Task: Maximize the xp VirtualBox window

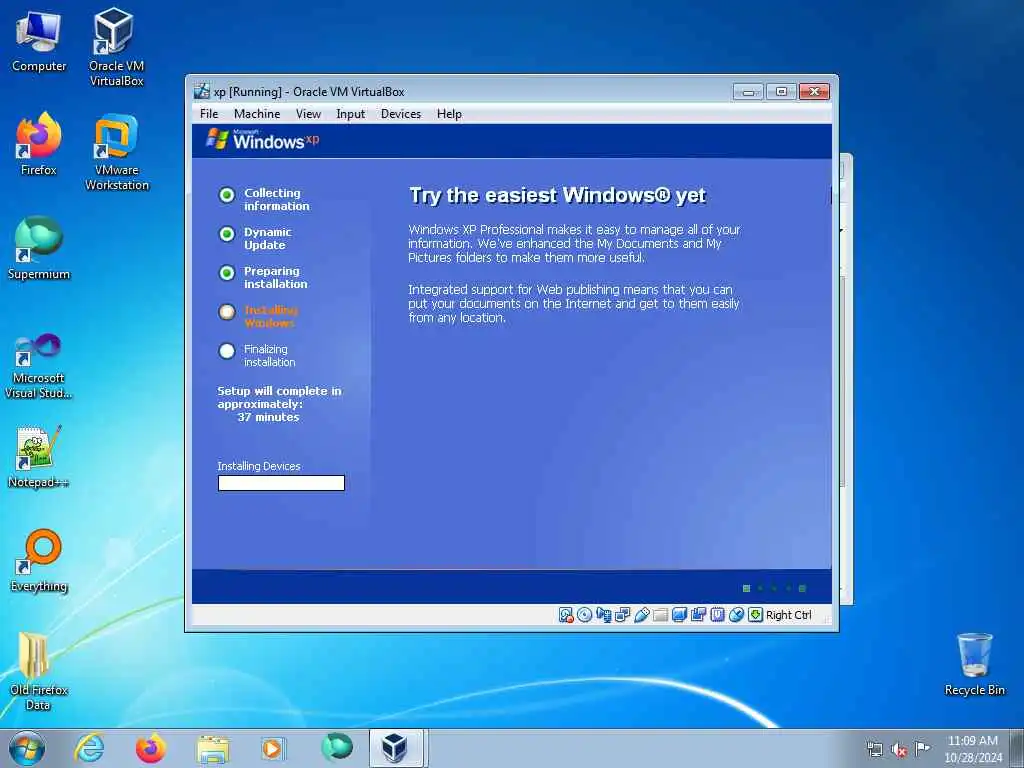Action: (x=781, y=92)
